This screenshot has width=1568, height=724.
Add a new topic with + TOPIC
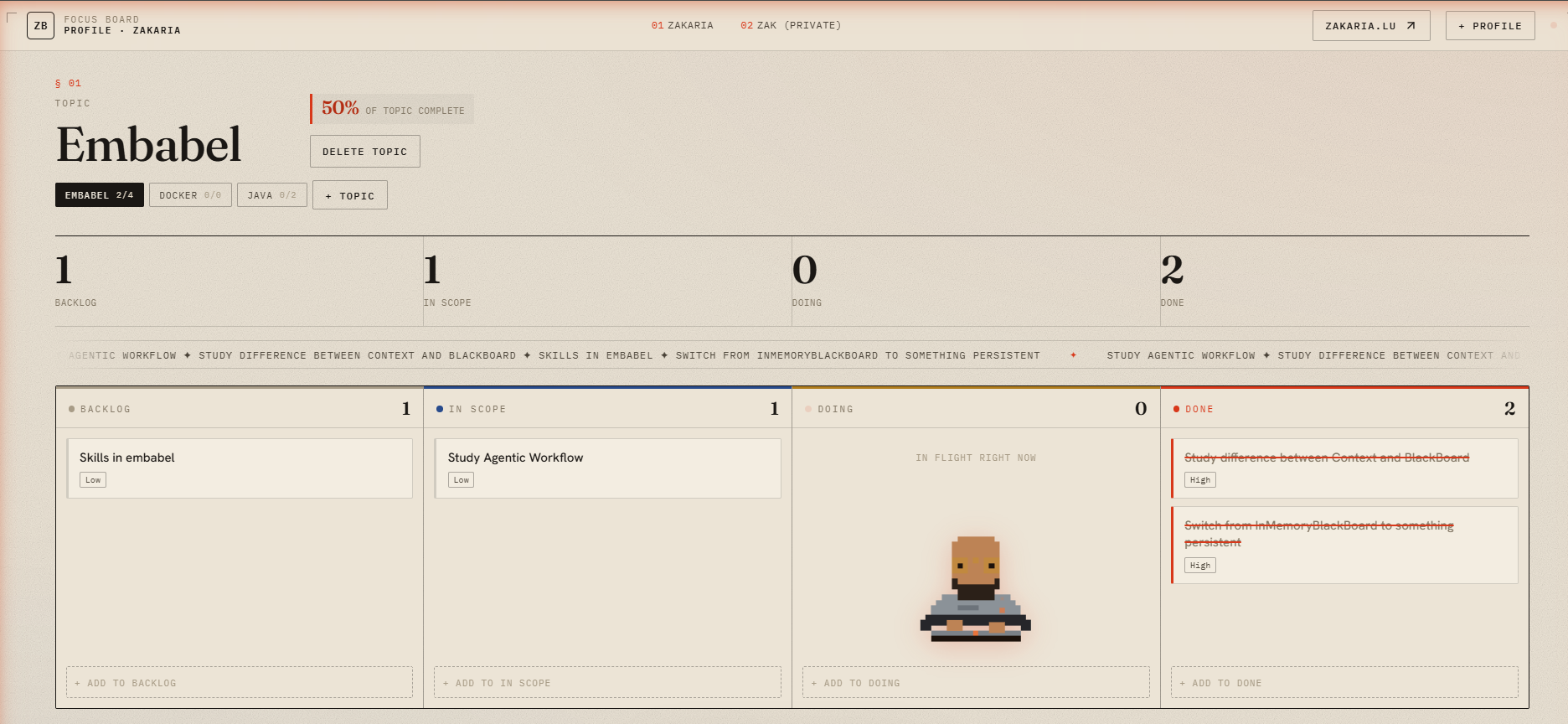tap(350, 195)
